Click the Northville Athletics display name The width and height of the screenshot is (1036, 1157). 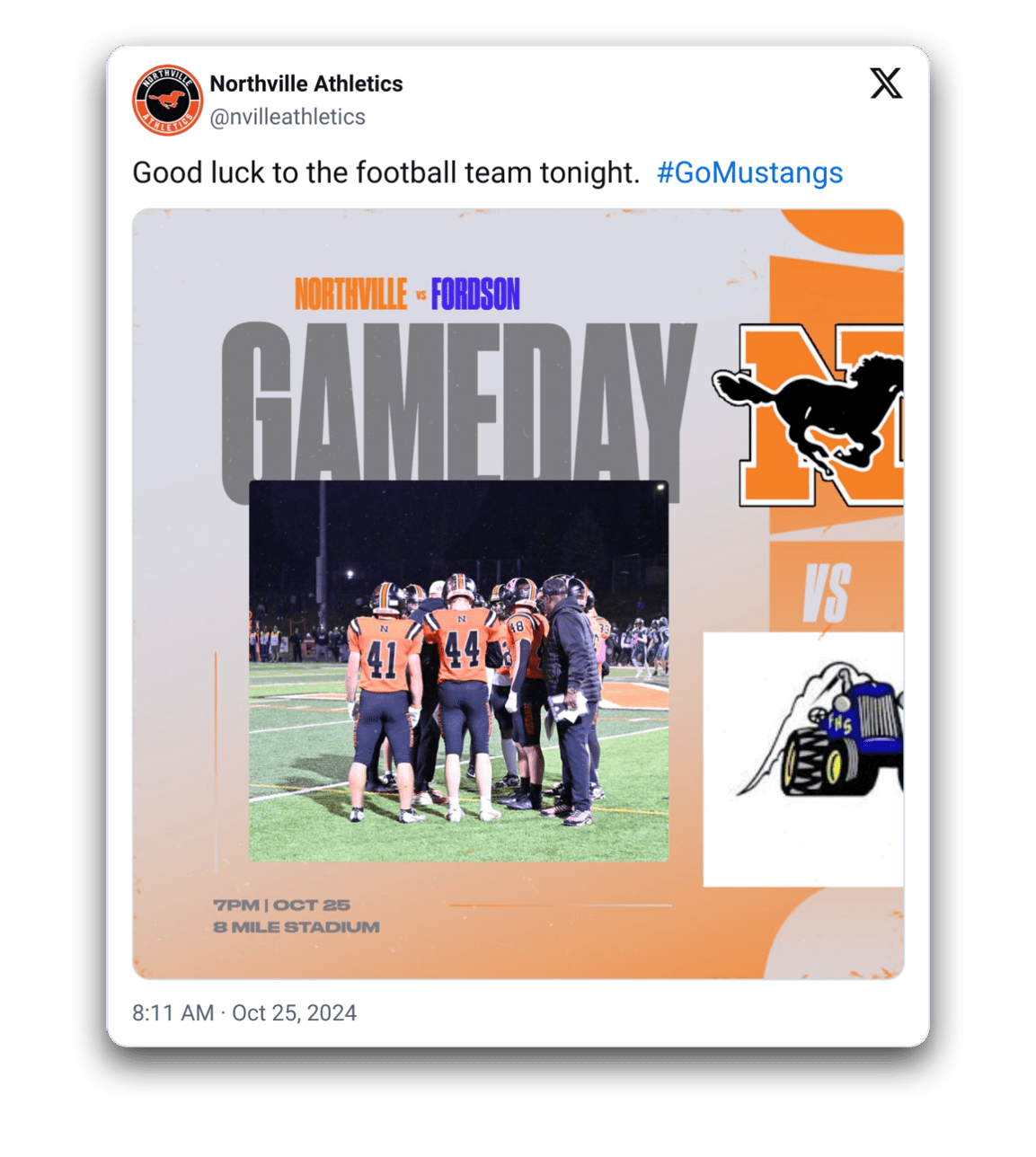tap(306, 84)
